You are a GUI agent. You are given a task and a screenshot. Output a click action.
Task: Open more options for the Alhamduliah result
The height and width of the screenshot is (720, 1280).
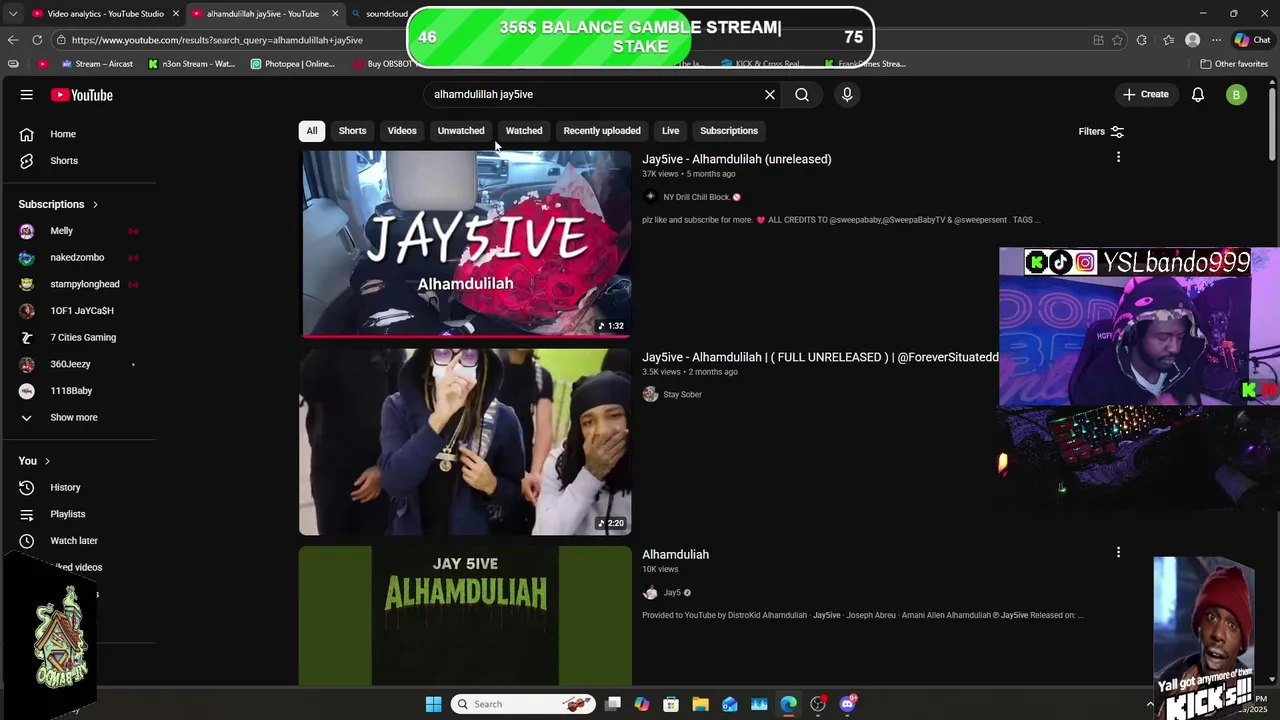[1118, 552]
